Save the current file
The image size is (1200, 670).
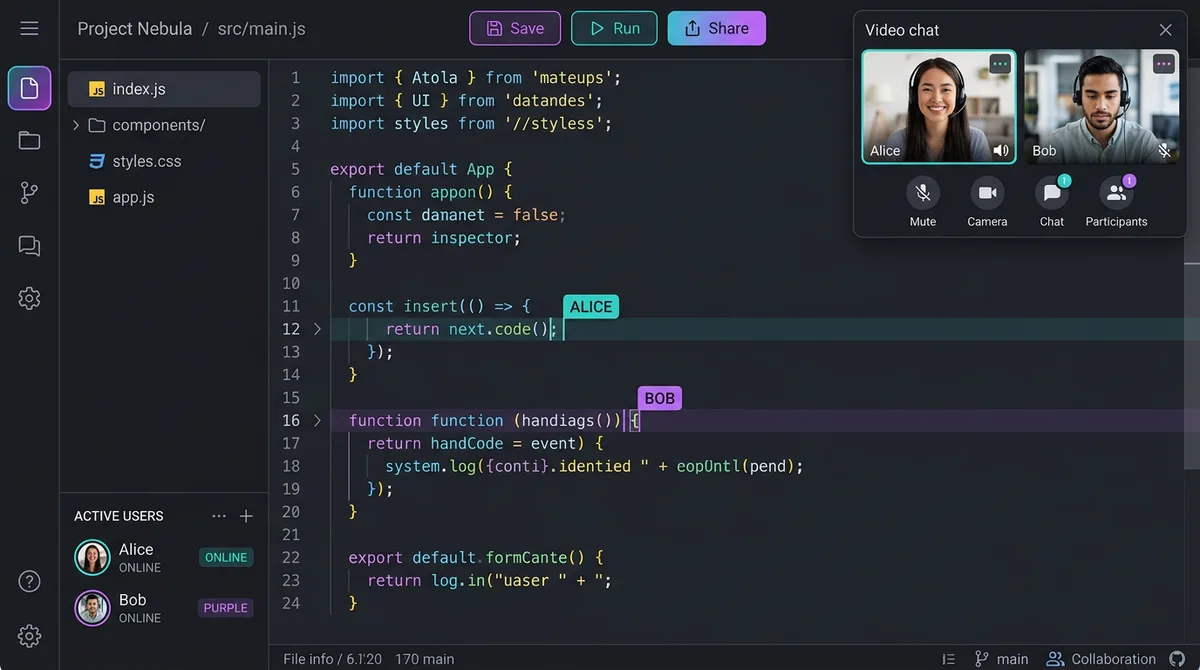point(514,28)
